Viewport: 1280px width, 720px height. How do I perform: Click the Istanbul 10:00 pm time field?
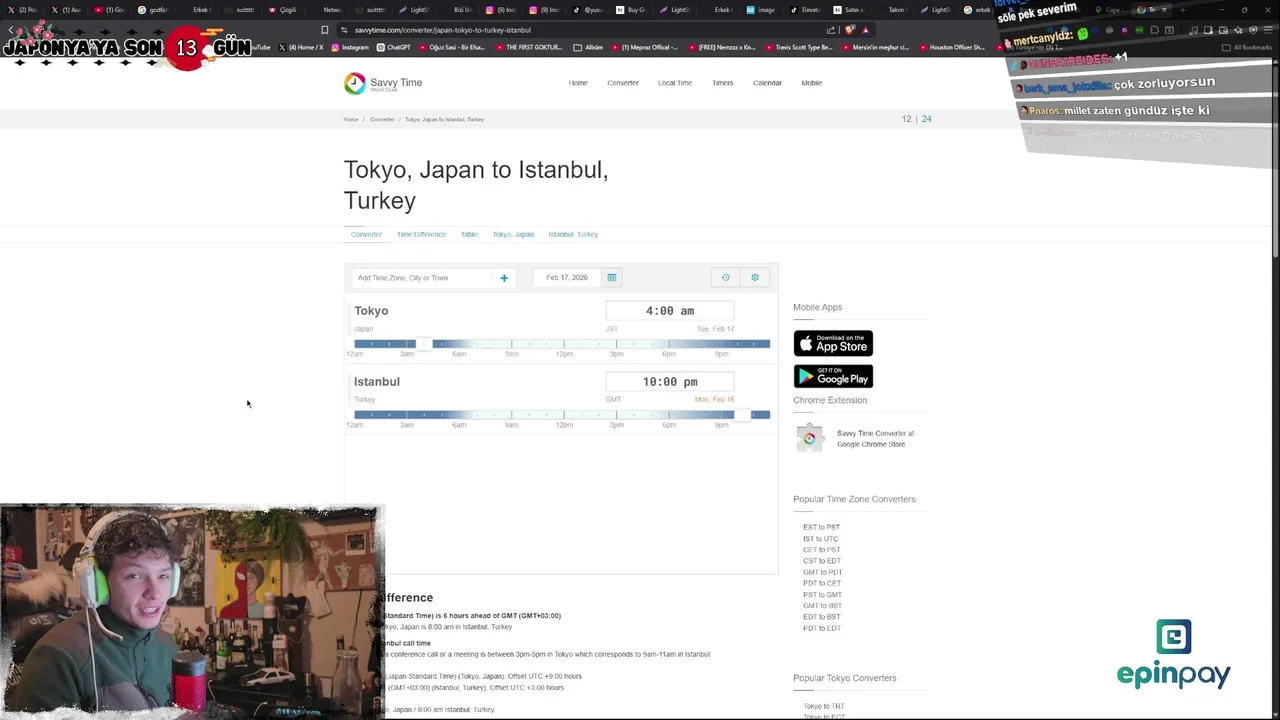point(670,382)
